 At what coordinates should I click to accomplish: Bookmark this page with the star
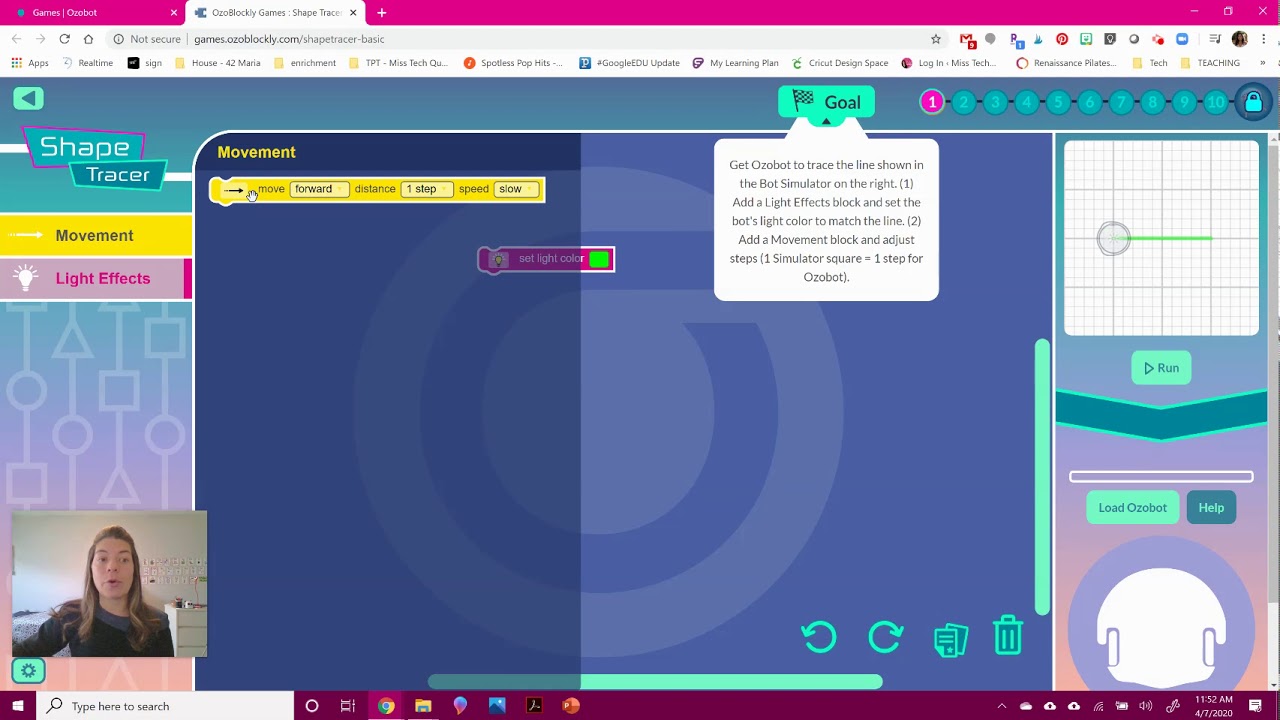936,39
